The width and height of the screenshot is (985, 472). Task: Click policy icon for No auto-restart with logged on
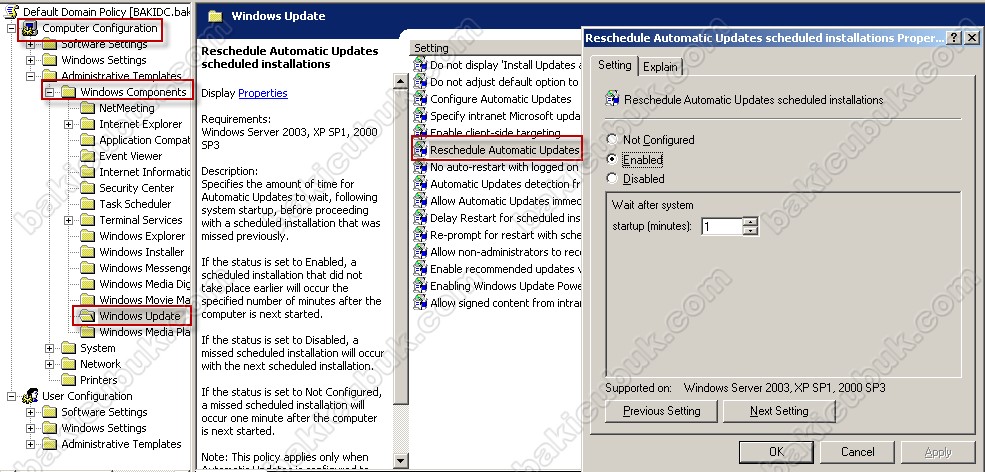[420, 167]
